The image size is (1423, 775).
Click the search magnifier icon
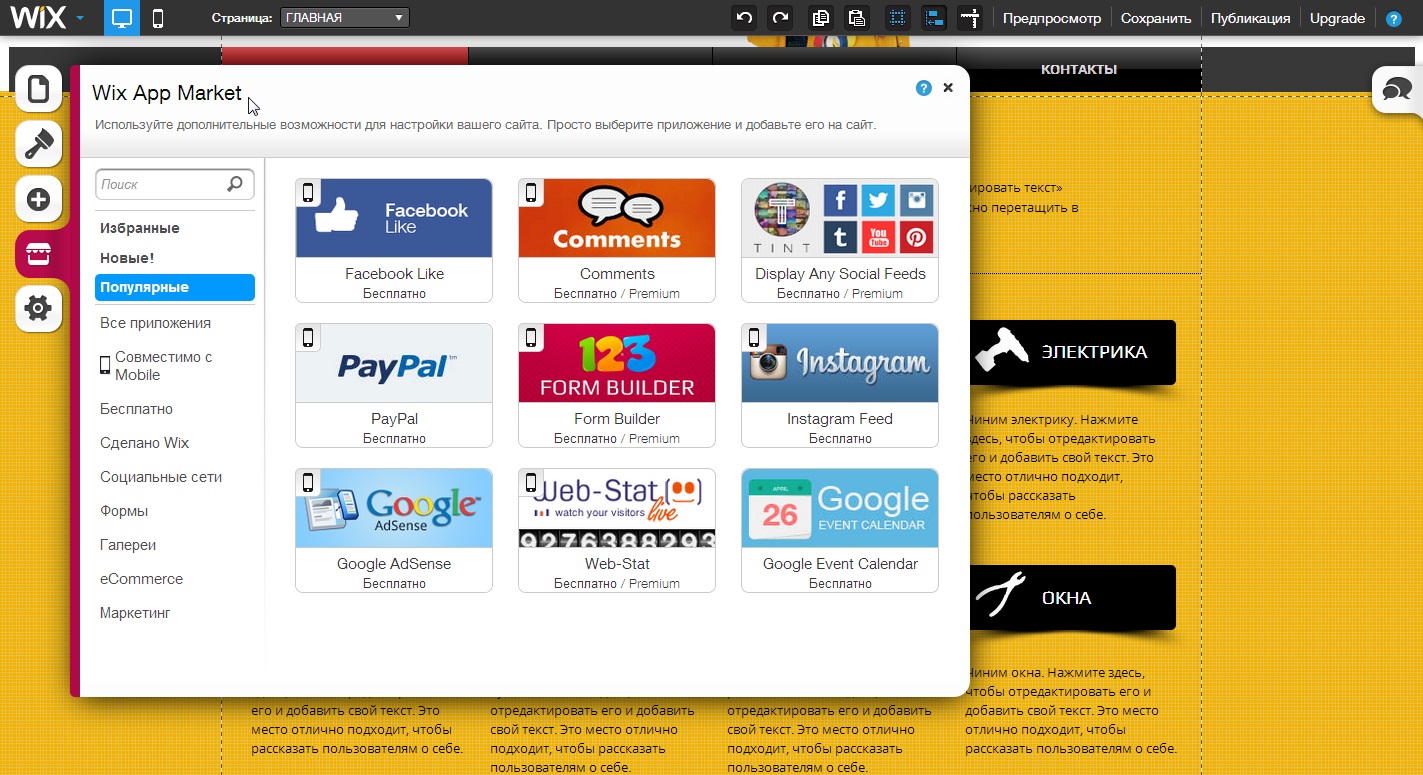235,184
